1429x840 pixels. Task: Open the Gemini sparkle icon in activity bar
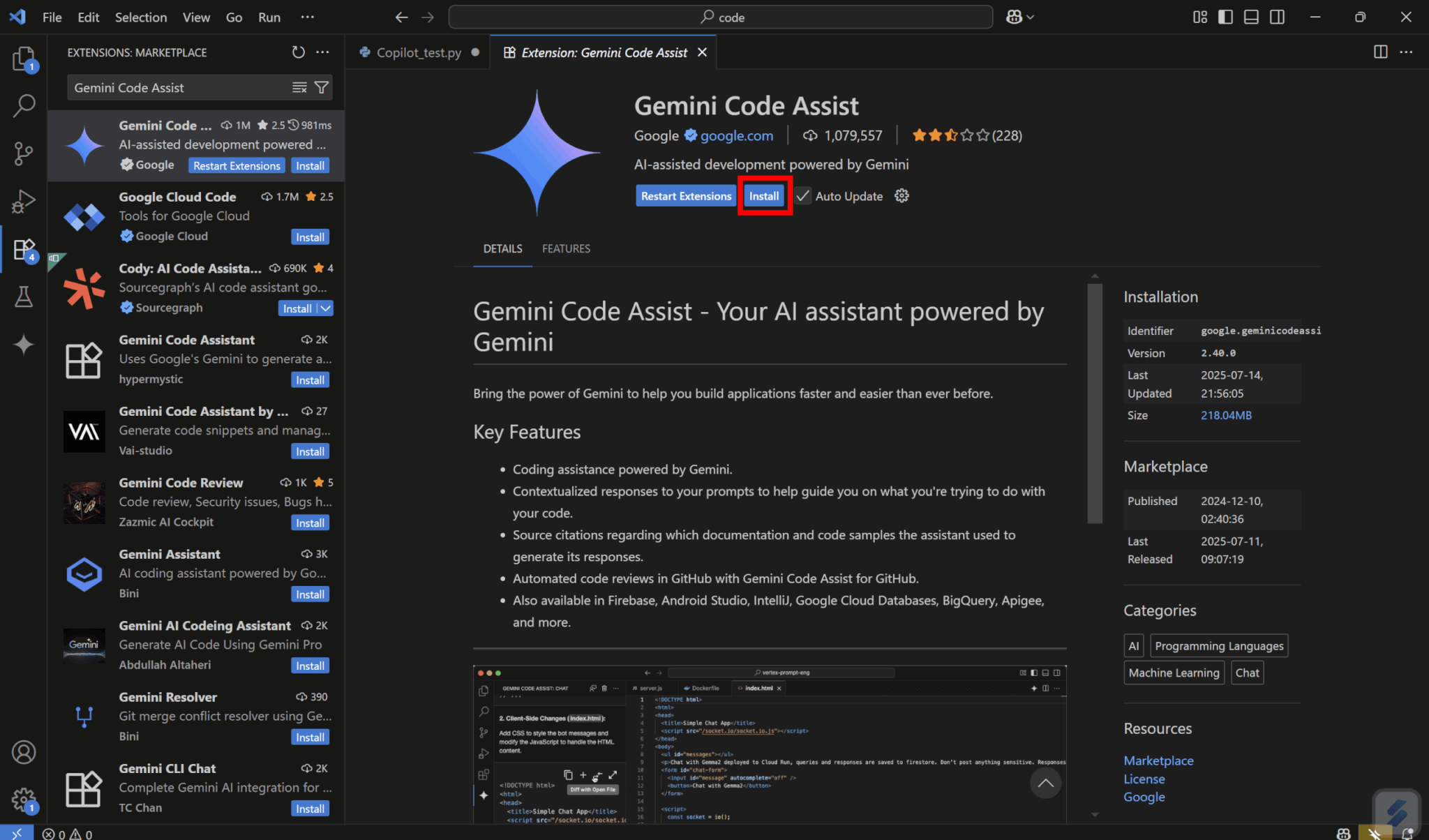coord(24,344)
